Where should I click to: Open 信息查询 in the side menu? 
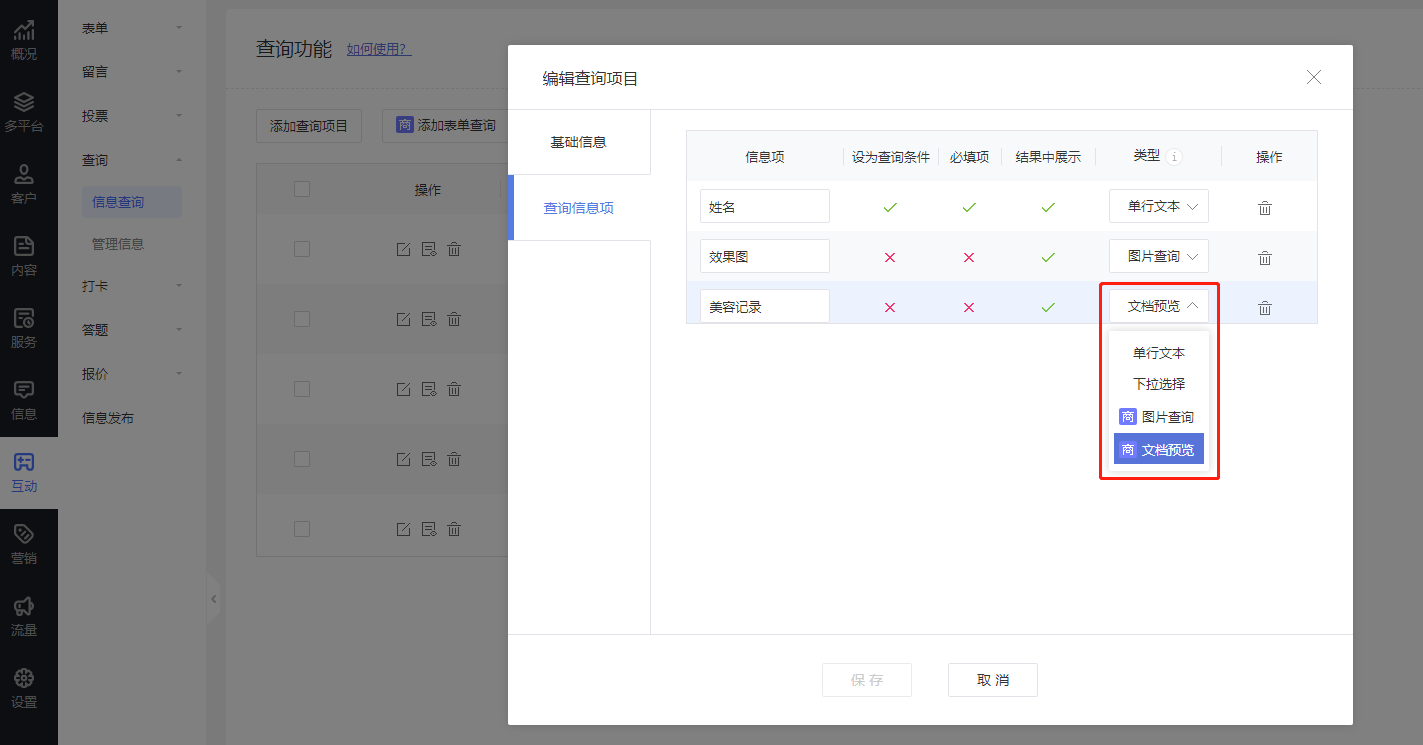[x=132, y=202]
